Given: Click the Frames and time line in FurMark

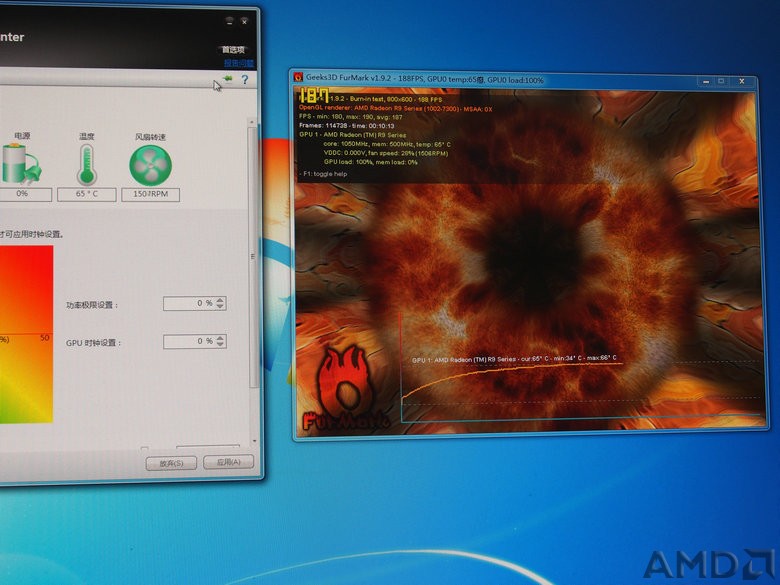Looking at the screenshot, I should click(x=347, y=126).
